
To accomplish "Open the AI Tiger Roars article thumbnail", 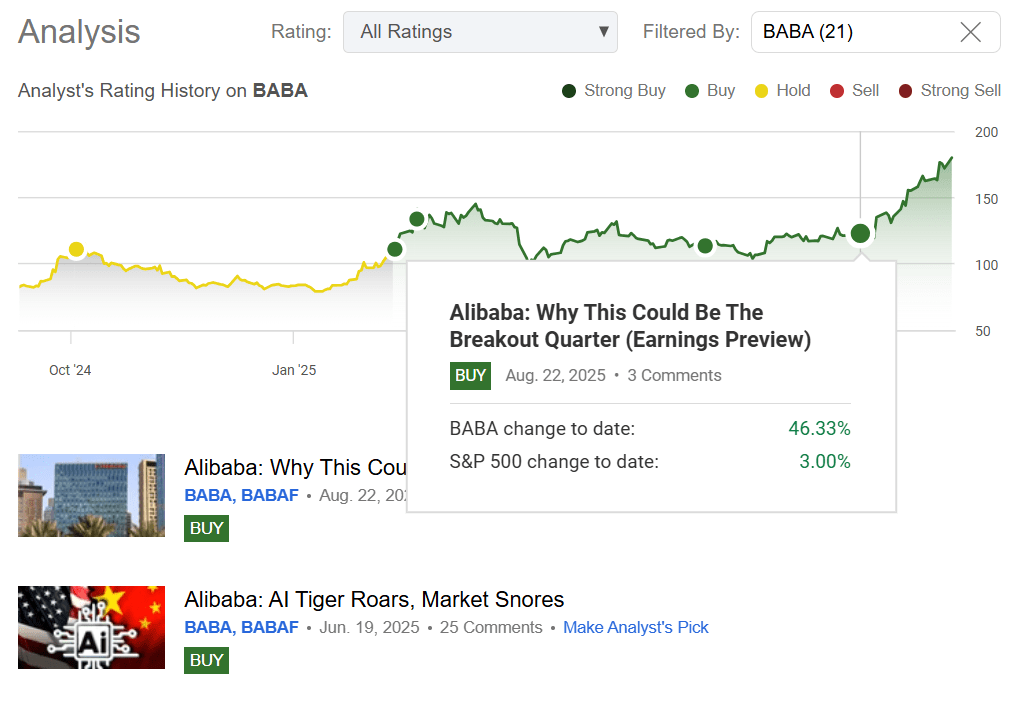I will pyautogui.click(x=91, y=627).
